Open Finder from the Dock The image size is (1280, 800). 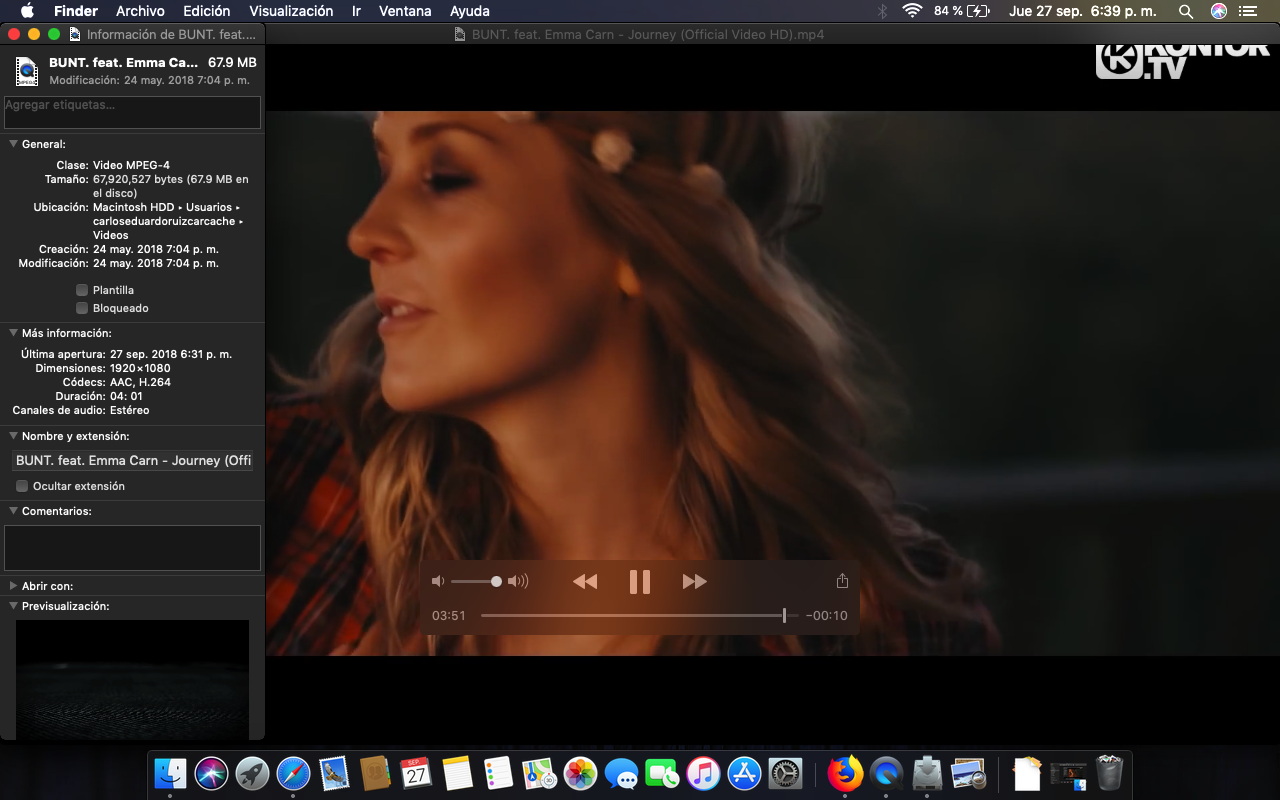[170, 773]
